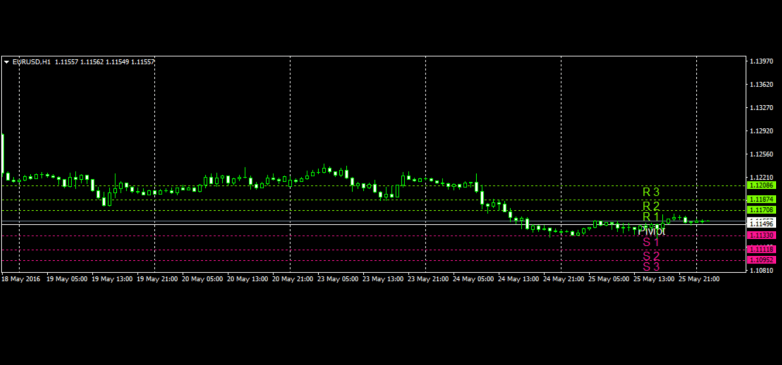This screenshot has width=782, height=365.
Task: Click the 20 May 13:00 time label
Action: (248, 279)
